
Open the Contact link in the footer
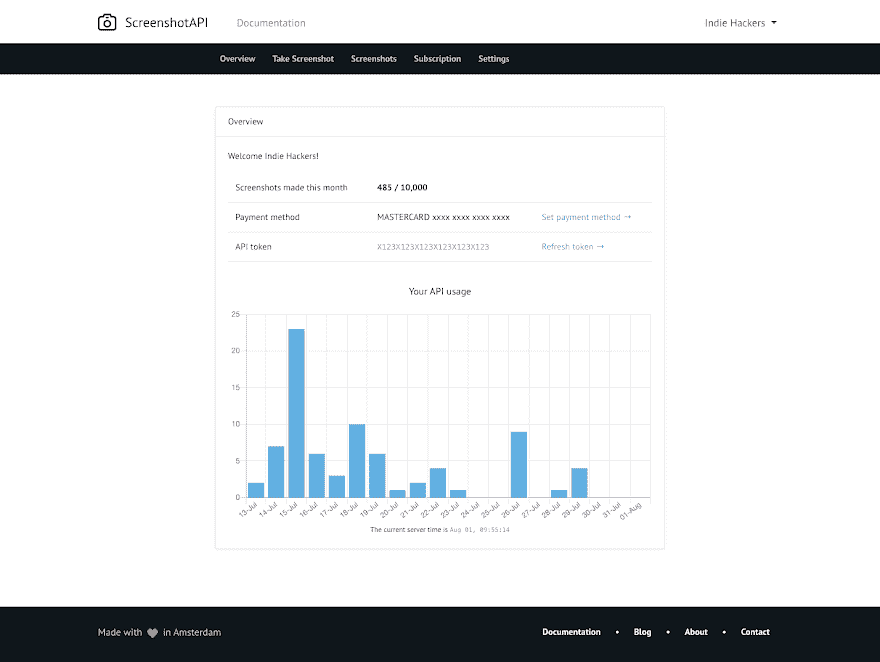(755, 632)
